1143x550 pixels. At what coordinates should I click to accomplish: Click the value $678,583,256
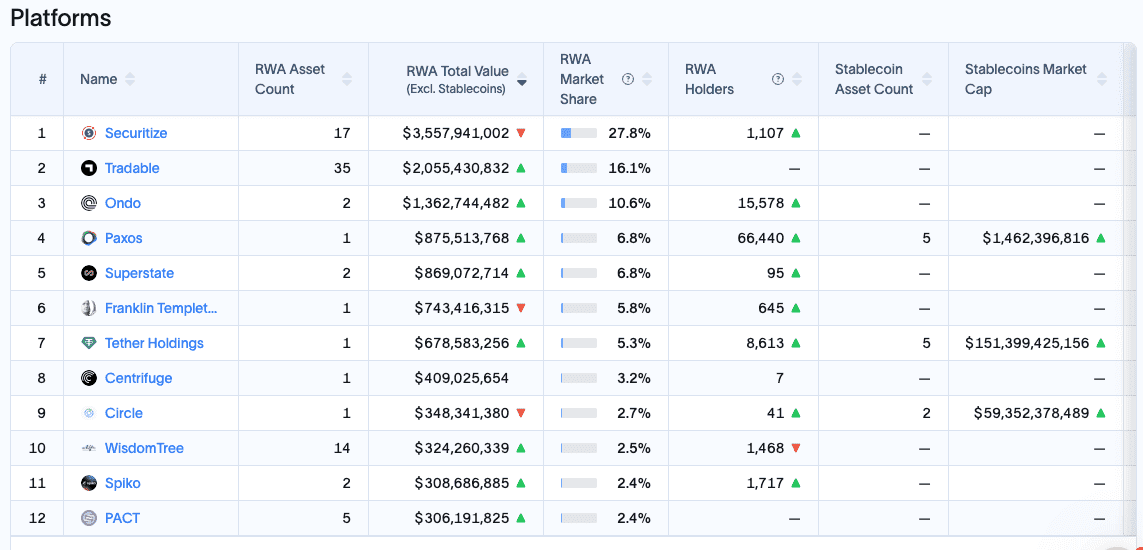(462, 343)
